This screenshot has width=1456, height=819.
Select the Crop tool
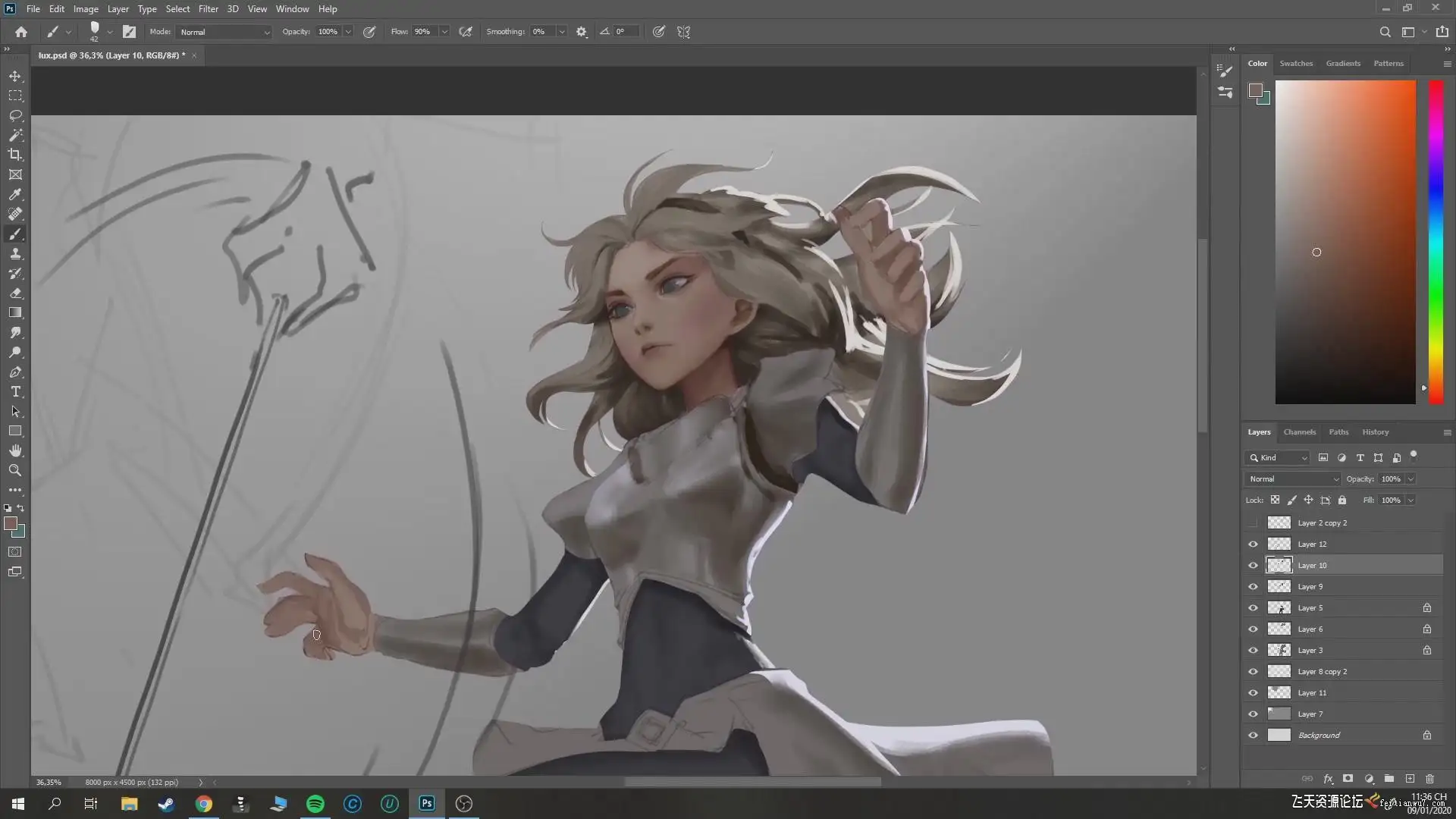point(15,155)
